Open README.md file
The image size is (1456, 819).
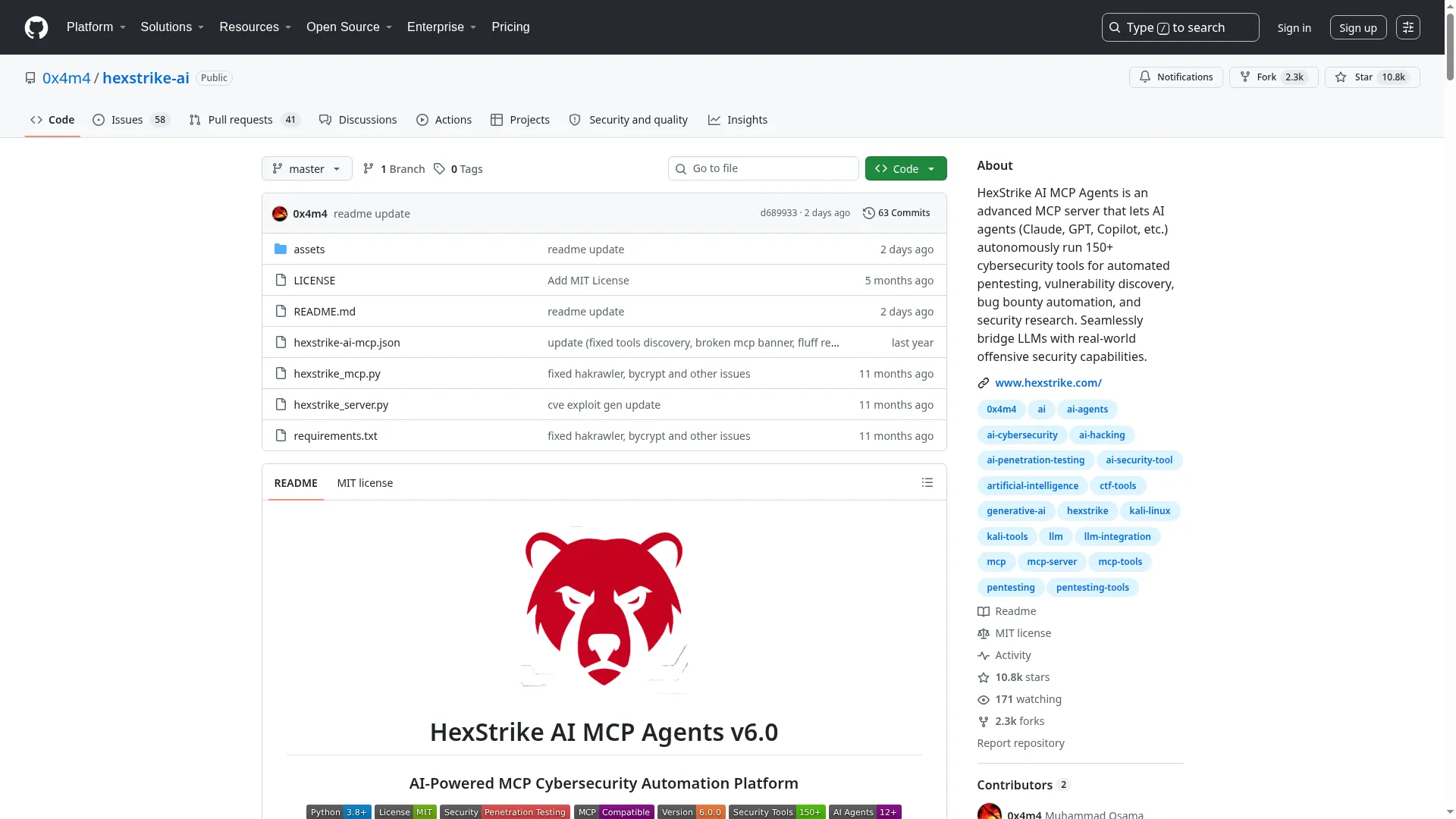point(325,312)
